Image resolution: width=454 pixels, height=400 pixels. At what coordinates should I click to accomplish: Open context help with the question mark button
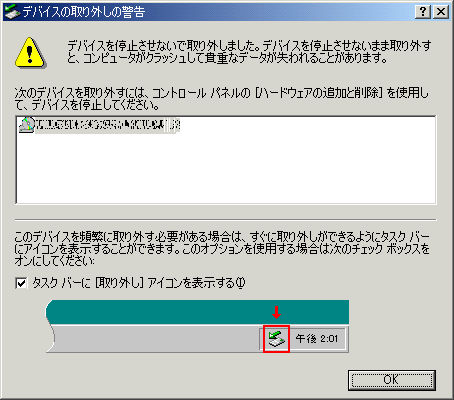pyautogui.click(x=423, y=12)
